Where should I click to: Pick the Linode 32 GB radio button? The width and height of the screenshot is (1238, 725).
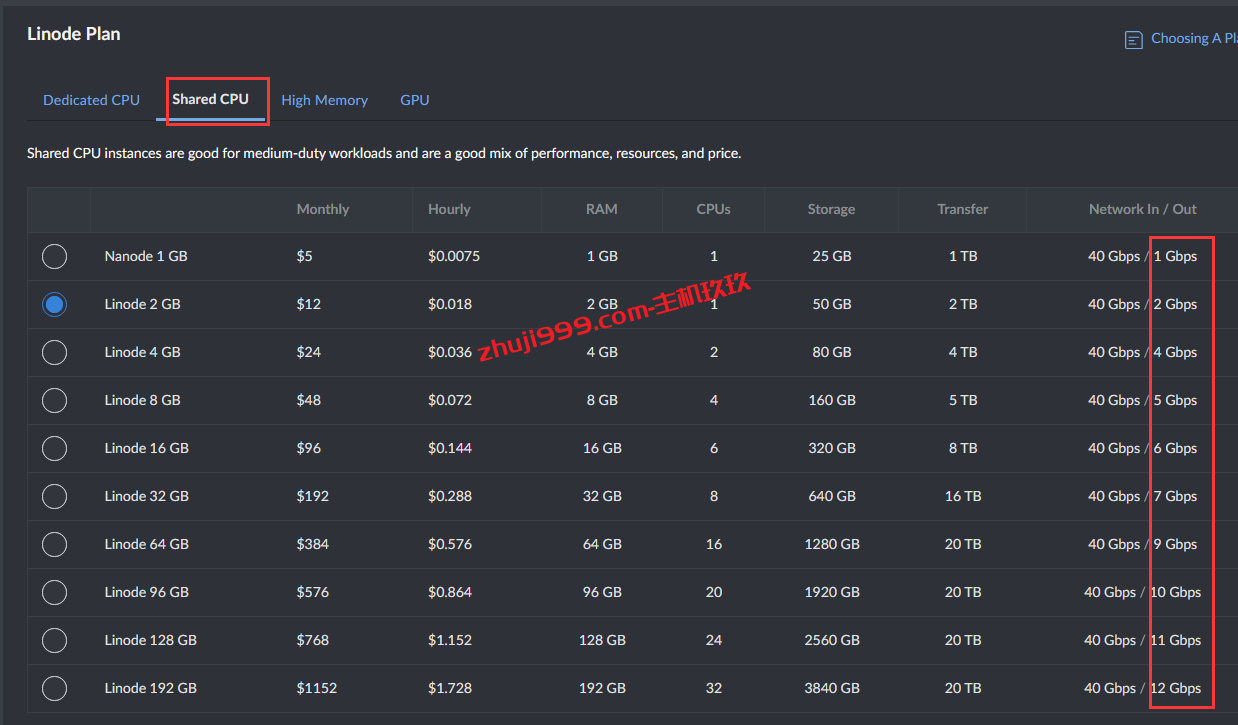click(x=54, y=496)
